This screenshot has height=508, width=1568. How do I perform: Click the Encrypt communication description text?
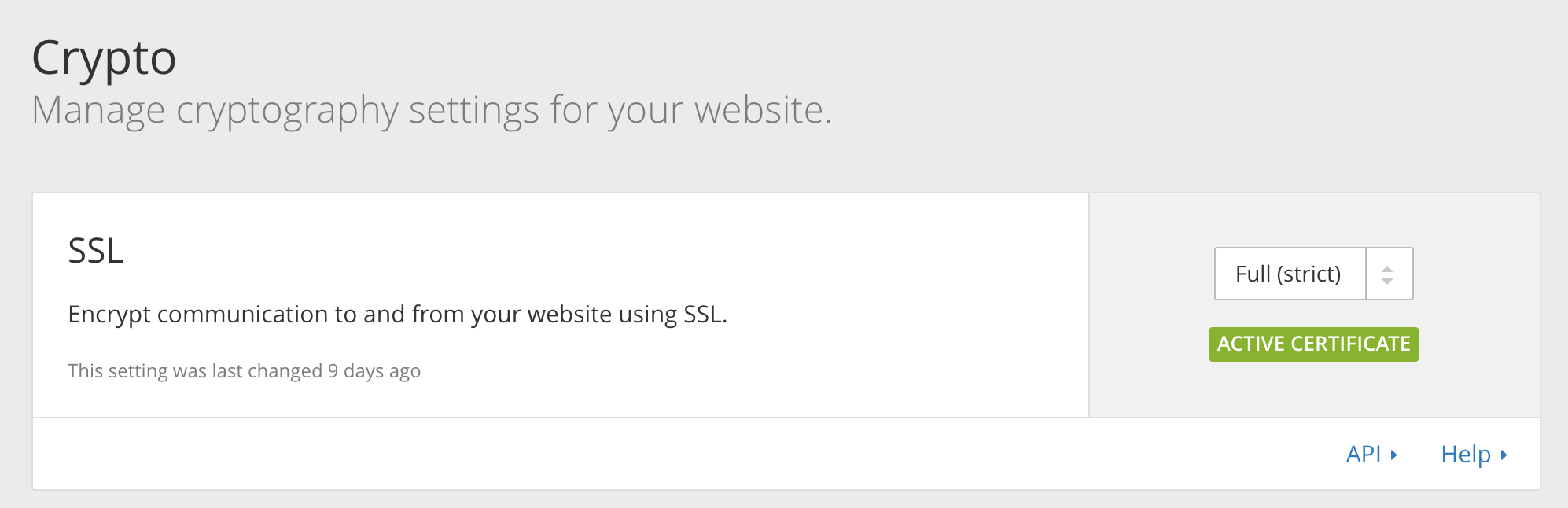click(397, 315)
